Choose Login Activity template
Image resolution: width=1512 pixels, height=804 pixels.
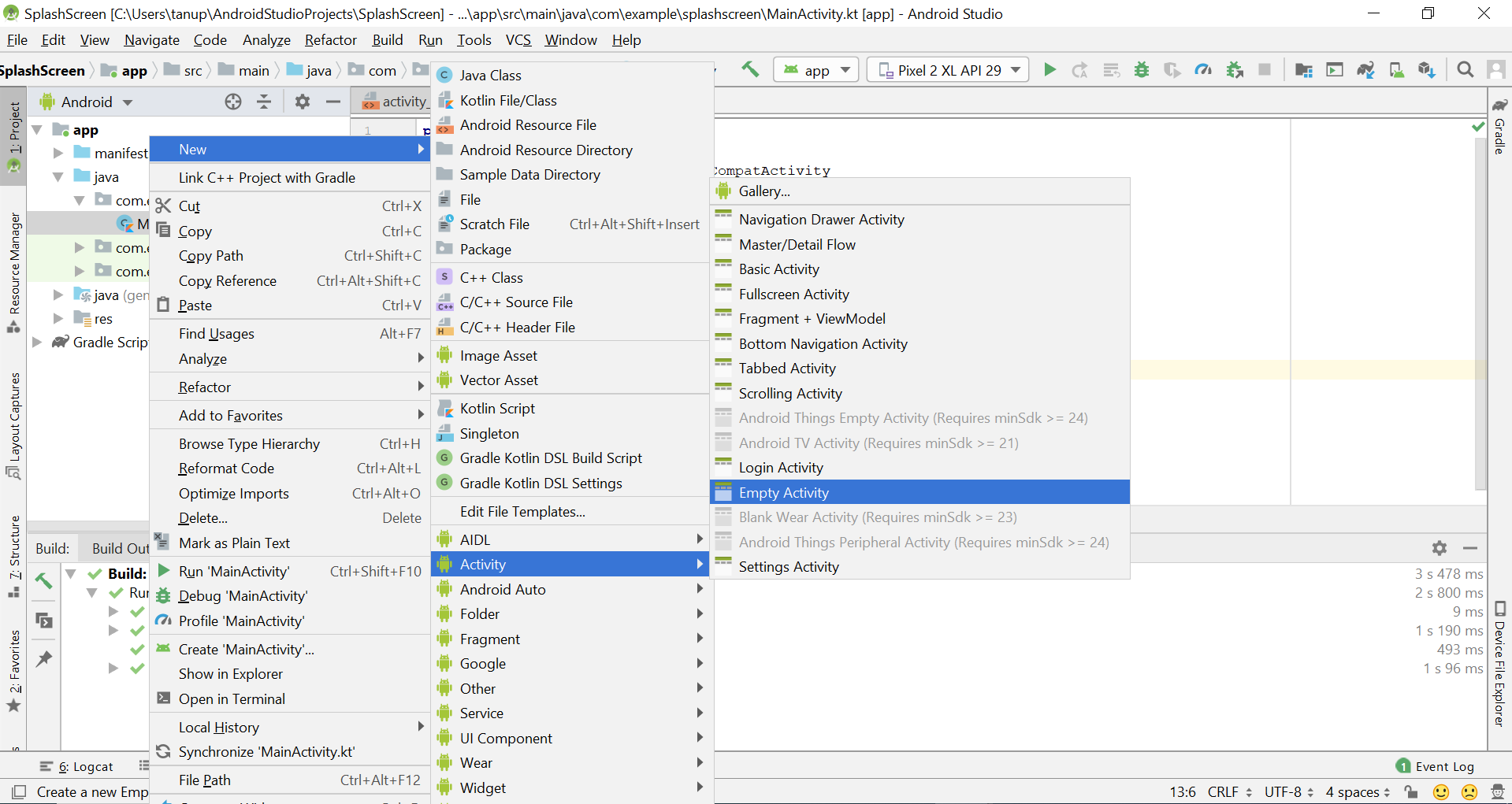point(919,467)
